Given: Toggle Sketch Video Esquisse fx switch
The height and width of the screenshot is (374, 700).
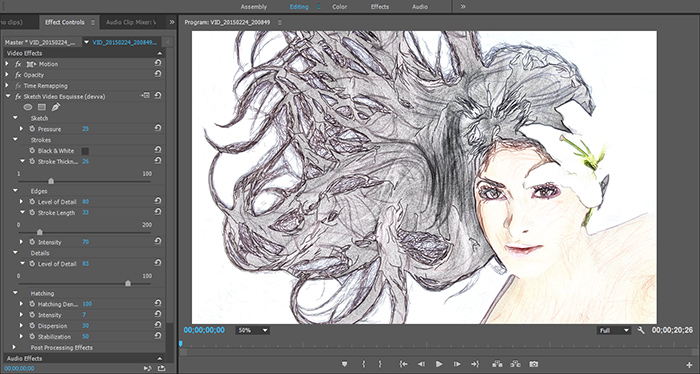Looking at the screenshot, I should 18,96.
